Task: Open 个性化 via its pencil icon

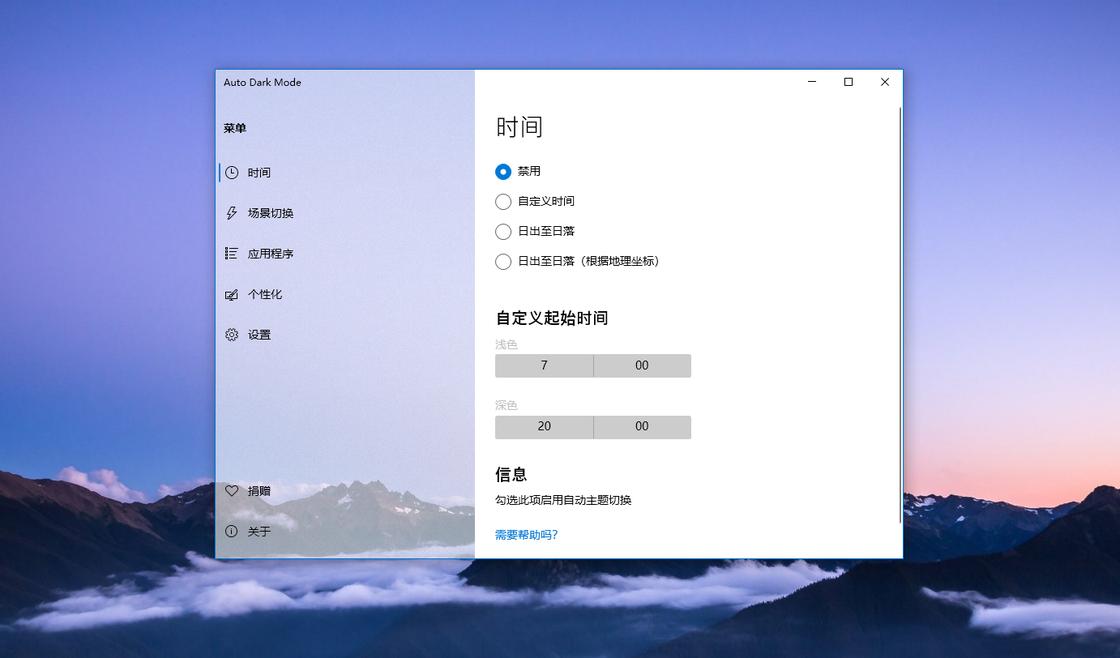Action: 232,294
